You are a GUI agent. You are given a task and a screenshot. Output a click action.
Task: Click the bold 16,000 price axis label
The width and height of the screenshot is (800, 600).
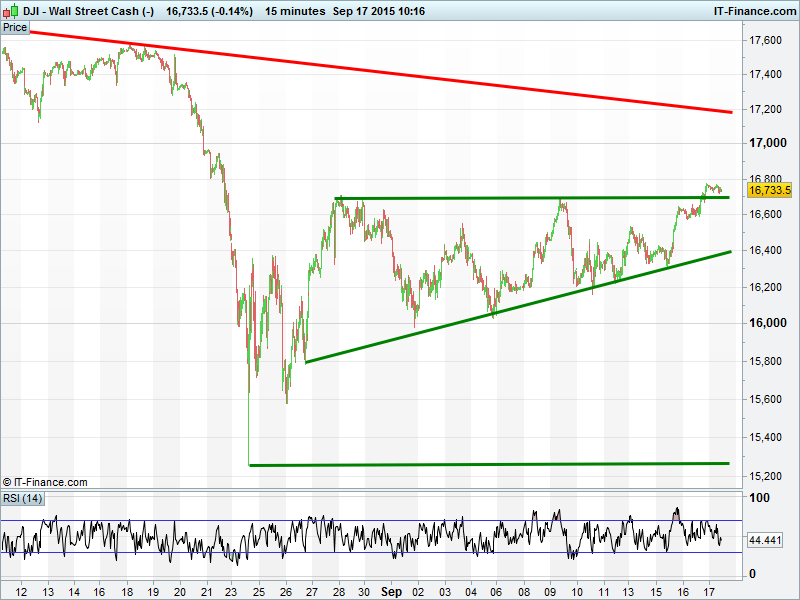click(x=765, y=323)
